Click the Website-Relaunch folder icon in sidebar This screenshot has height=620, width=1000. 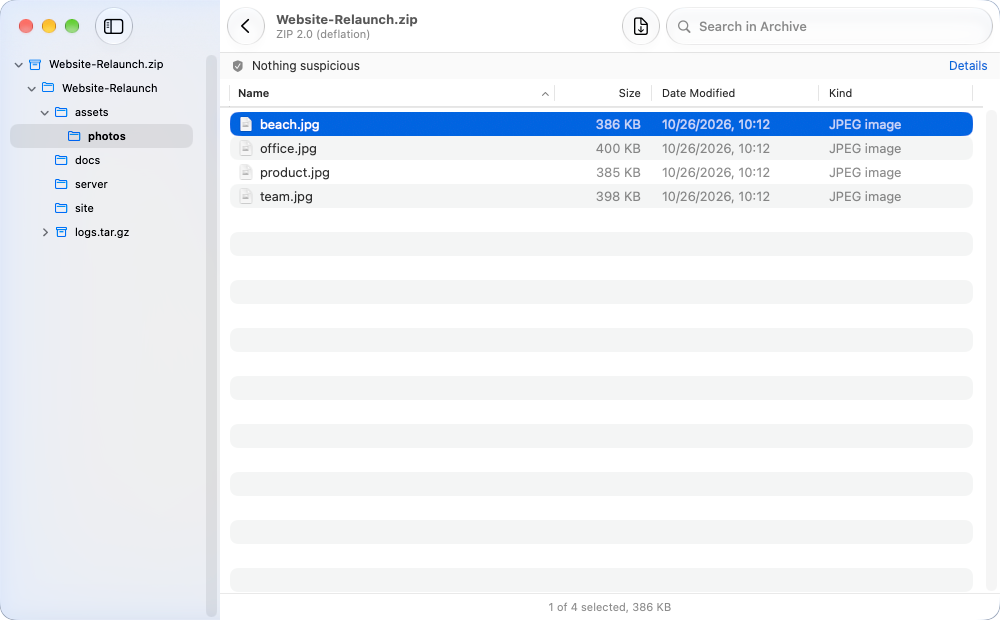(x=48, y=88)
